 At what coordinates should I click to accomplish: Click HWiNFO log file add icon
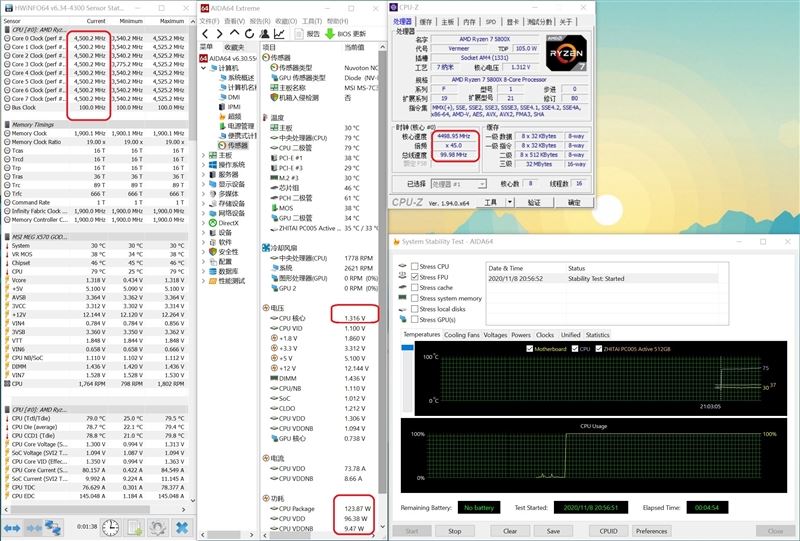[x=135, y=528]
